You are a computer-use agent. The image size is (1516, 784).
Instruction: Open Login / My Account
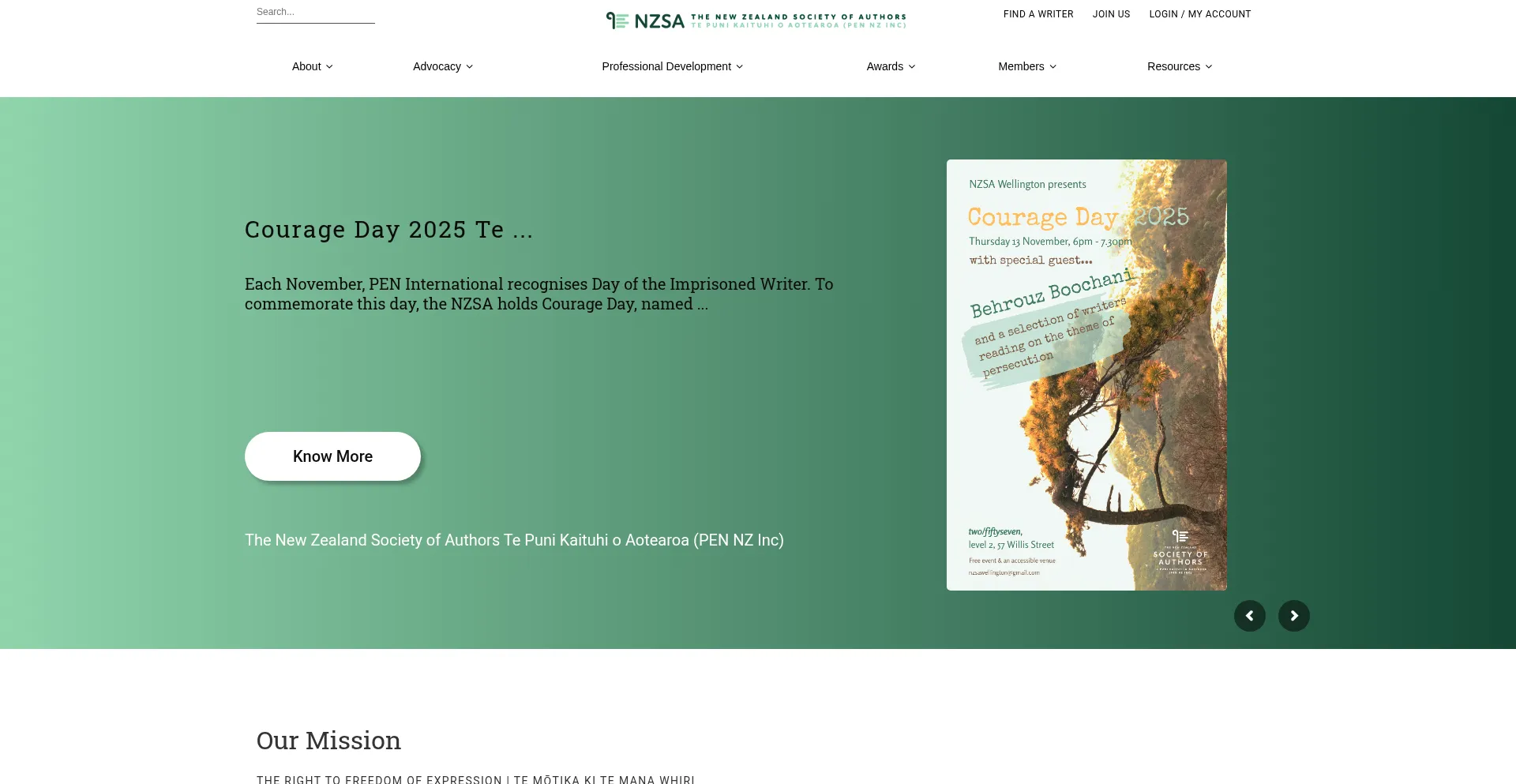(1199, 14)
